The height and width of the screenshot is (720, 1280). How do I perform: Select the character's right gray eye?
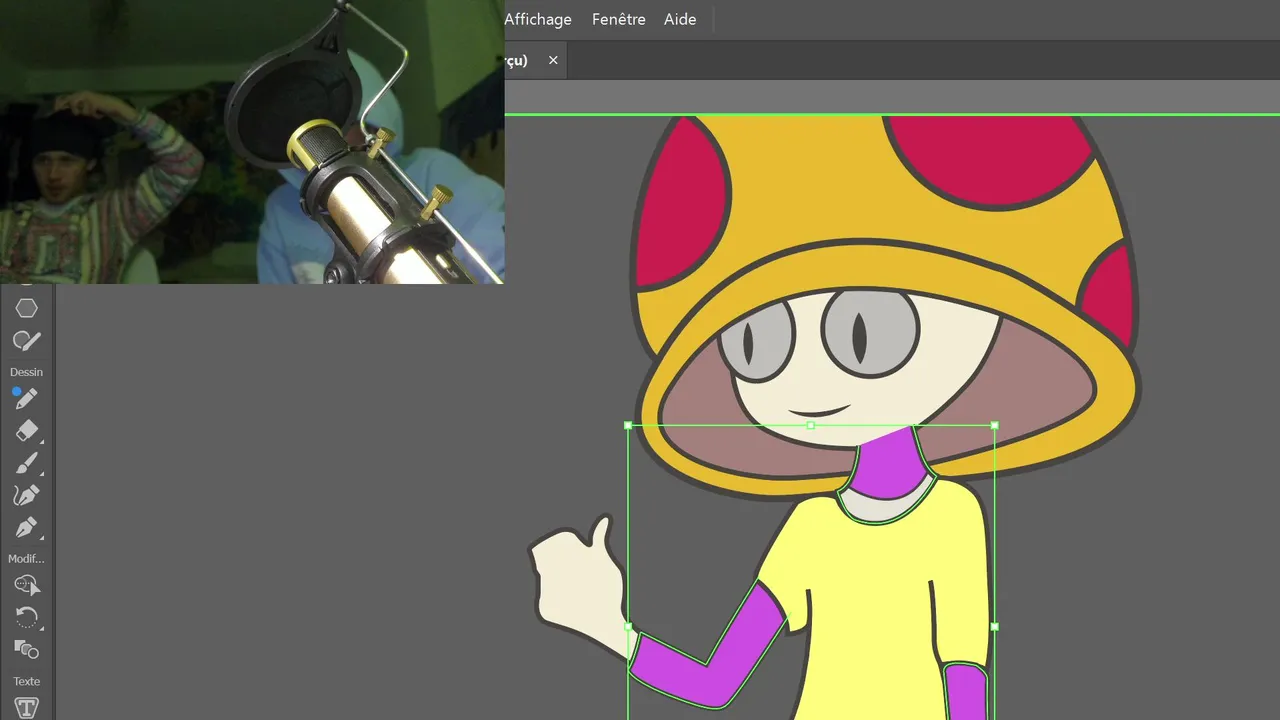(871, 332)
